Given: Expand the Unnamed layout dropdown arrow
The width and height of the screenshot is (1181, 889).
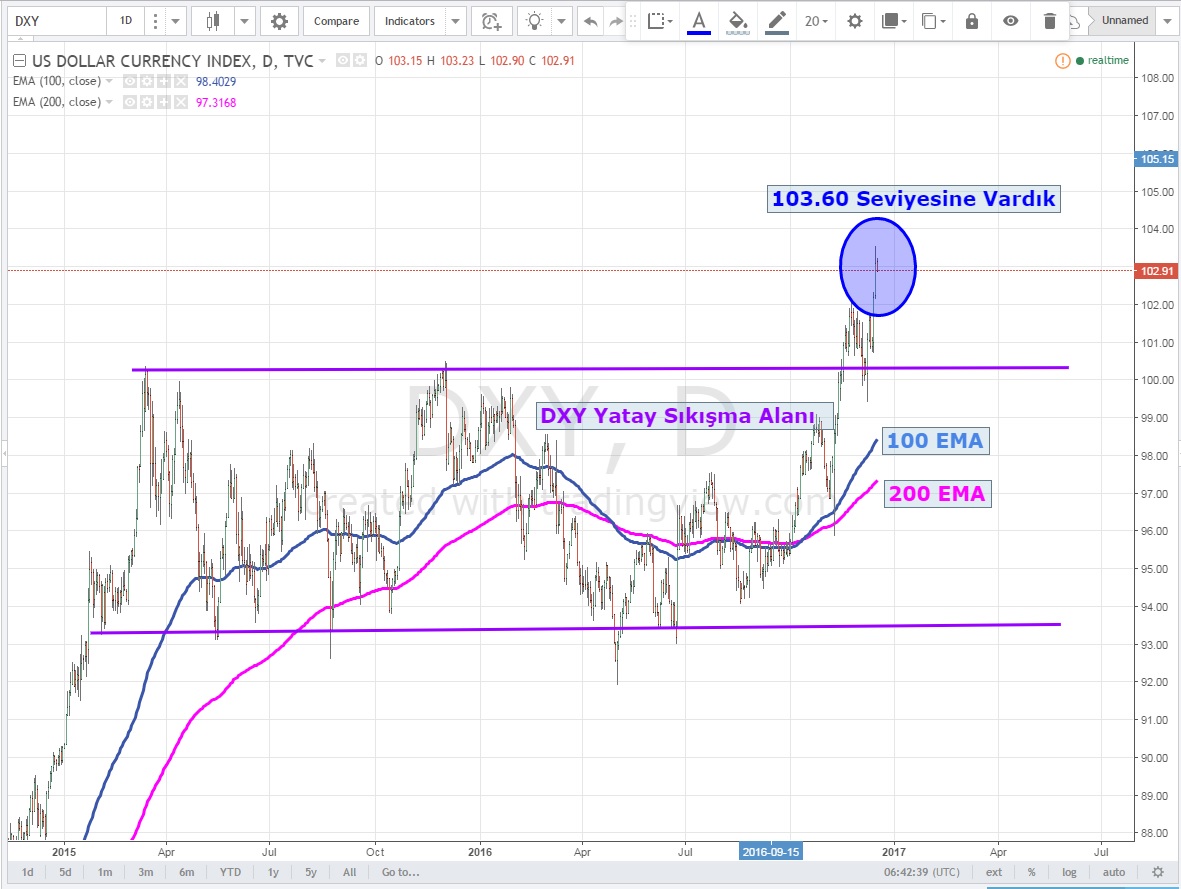Looking at the screenshot, I should (x=1169, y=21).
